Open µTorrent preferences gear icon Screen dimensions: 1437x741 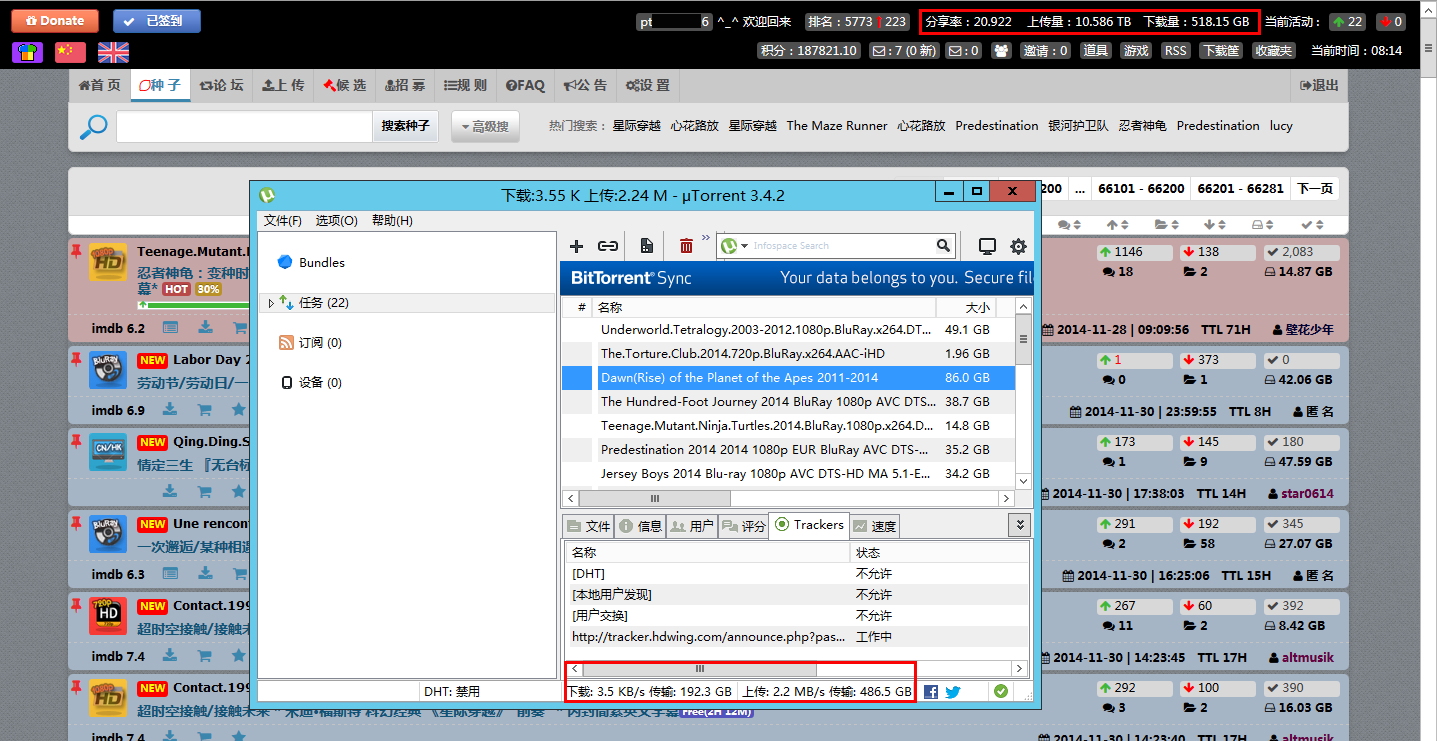1018,246
